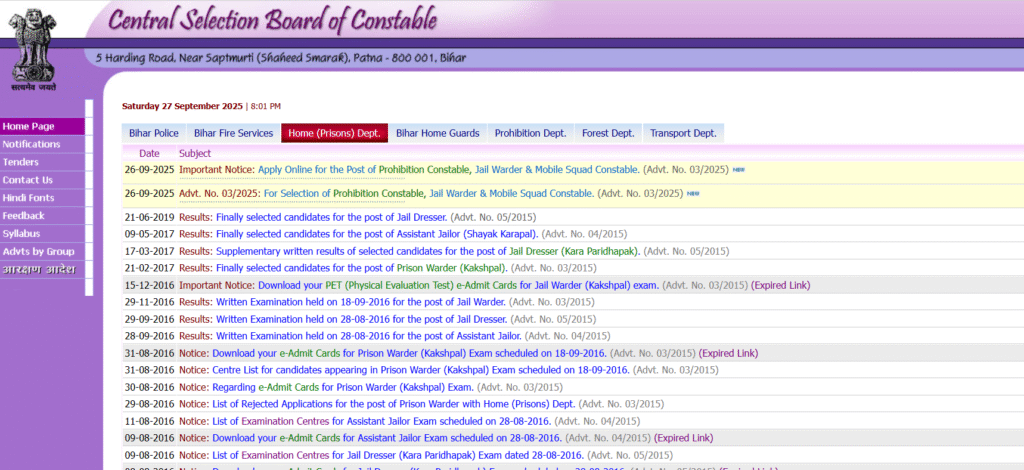Switch to the Bihar Fire Services tab
This screenshot has height=470, width=1024.
click(233, 133)
